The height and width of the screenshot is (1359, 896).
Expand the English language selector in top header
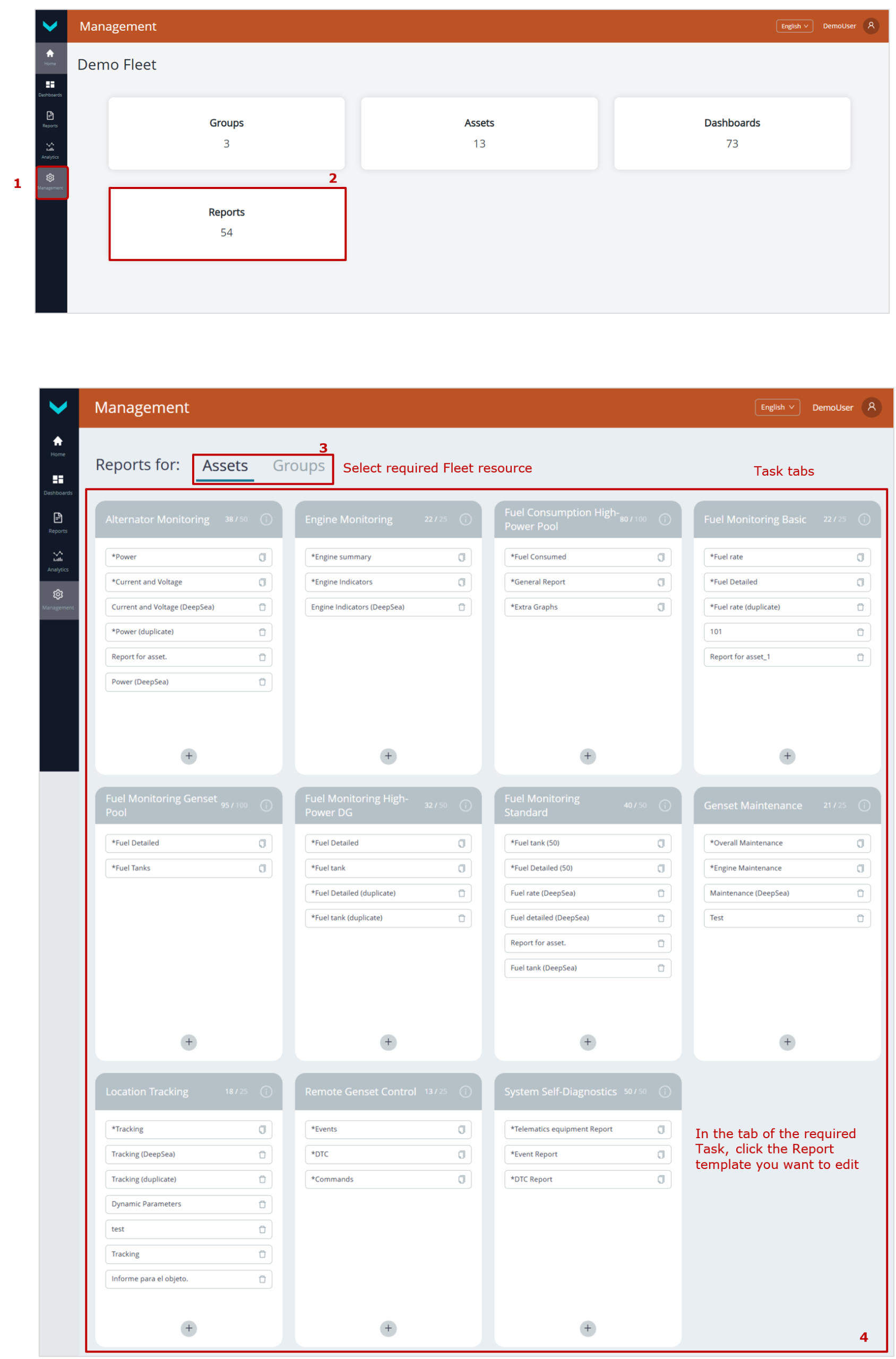coord(794,27)
